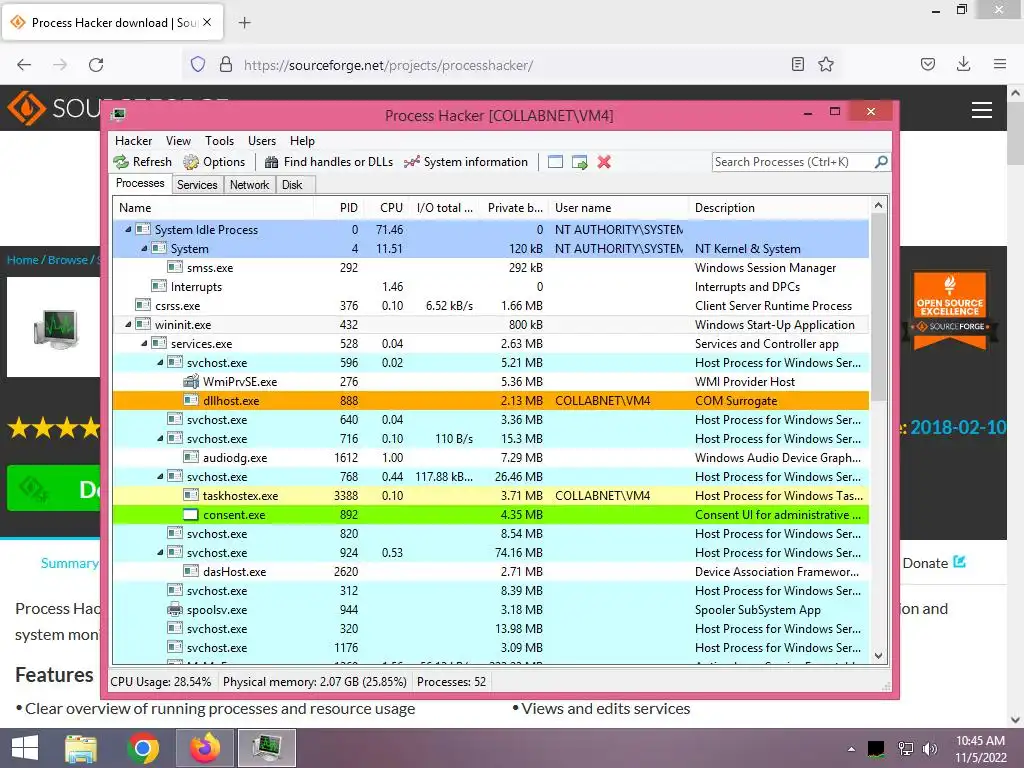The image size is (1024, 768).
Task: Open the Firefox application menu icon
Action: [x=999, y=64]
